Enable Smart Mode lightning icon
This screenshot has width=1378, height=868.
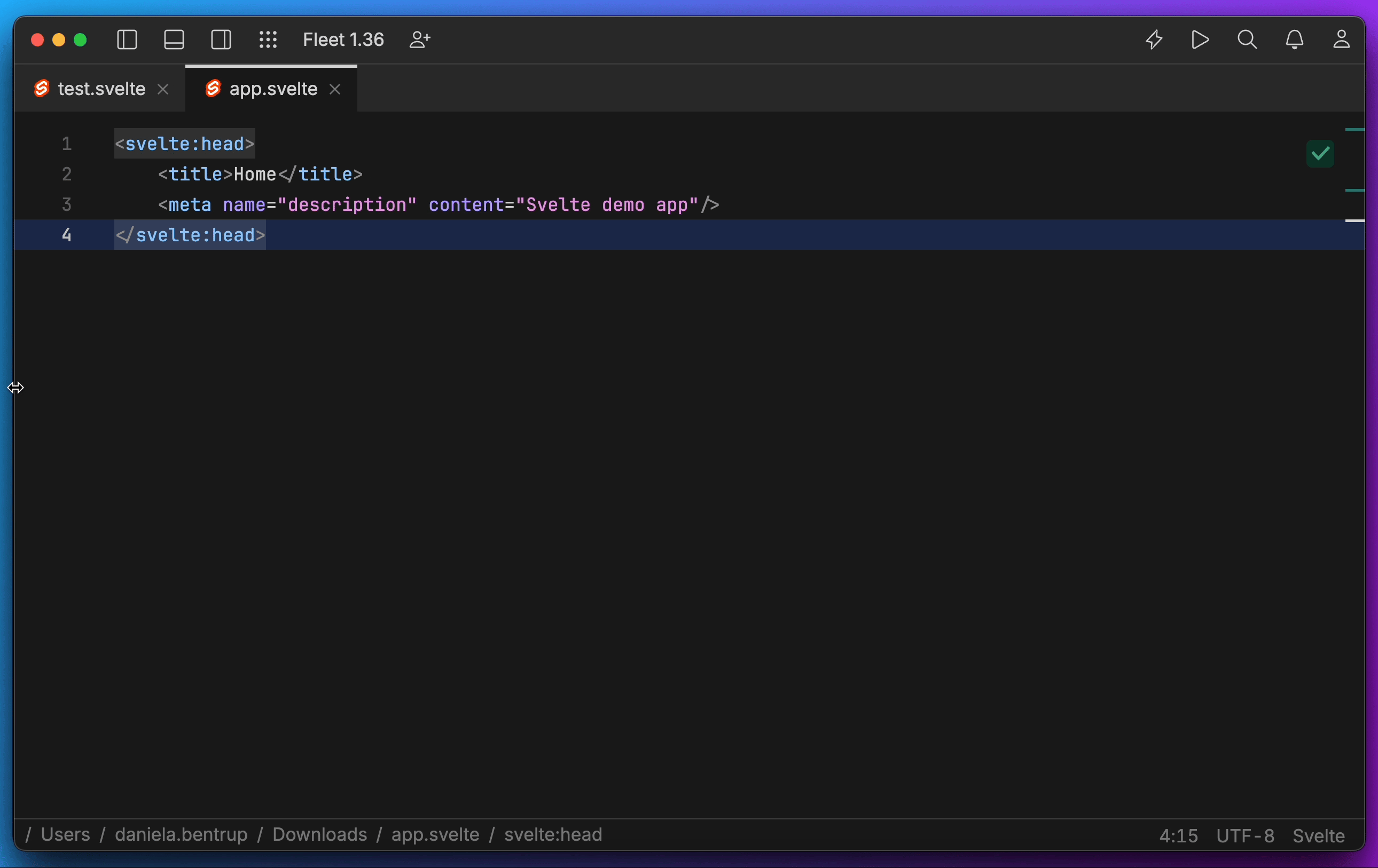point(1154,40)
